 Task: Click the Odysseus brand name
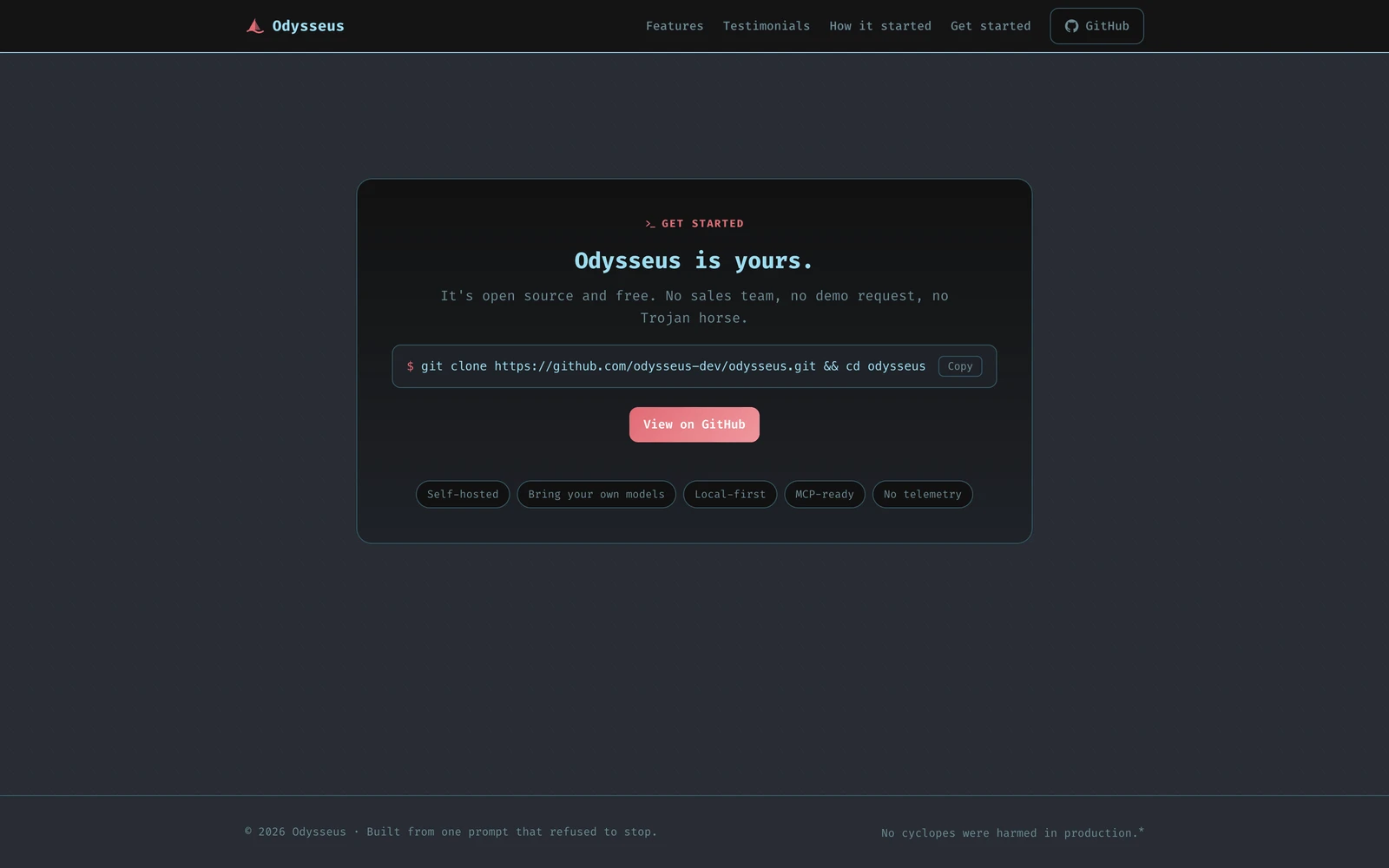308,26
